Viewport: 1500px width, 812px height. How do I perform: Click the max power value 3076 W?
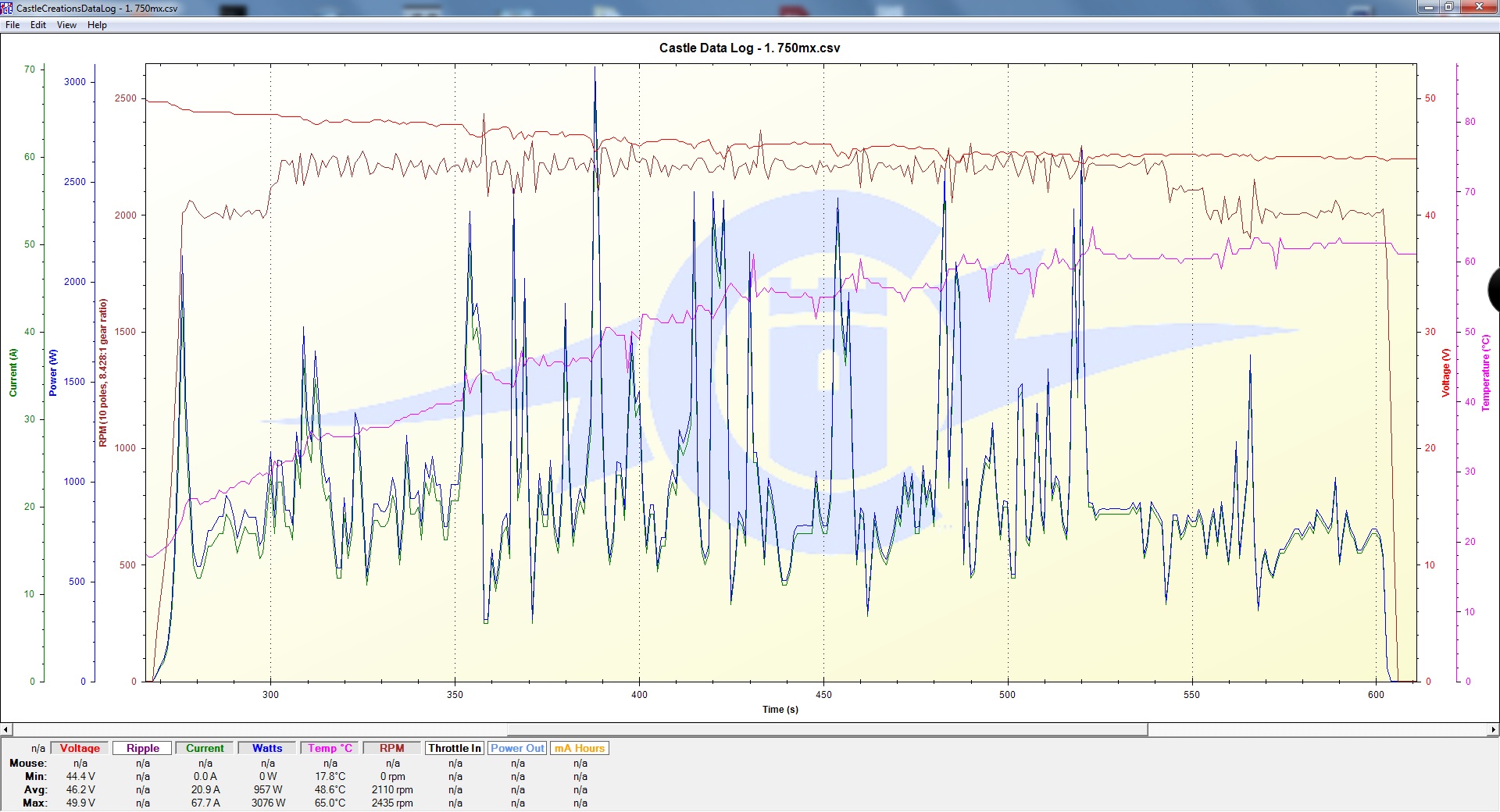(268, 803)
